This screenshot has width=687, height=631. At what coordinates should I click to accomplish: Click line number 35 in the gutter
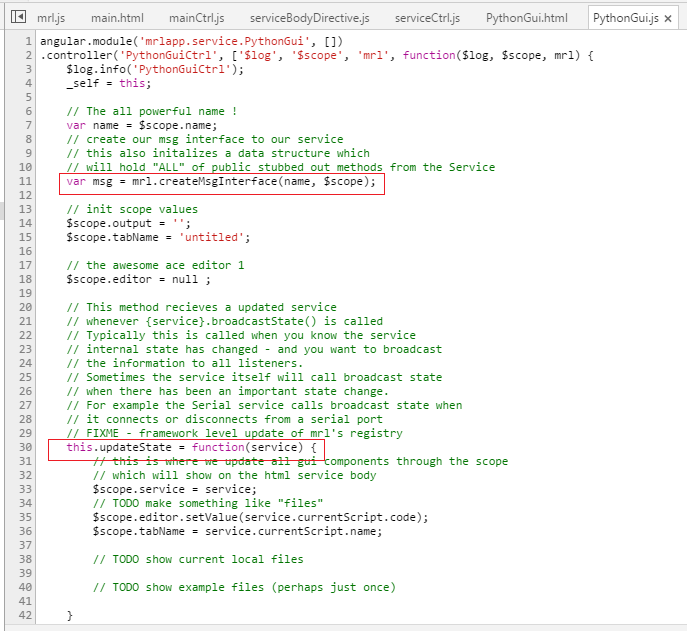(25, 518)
